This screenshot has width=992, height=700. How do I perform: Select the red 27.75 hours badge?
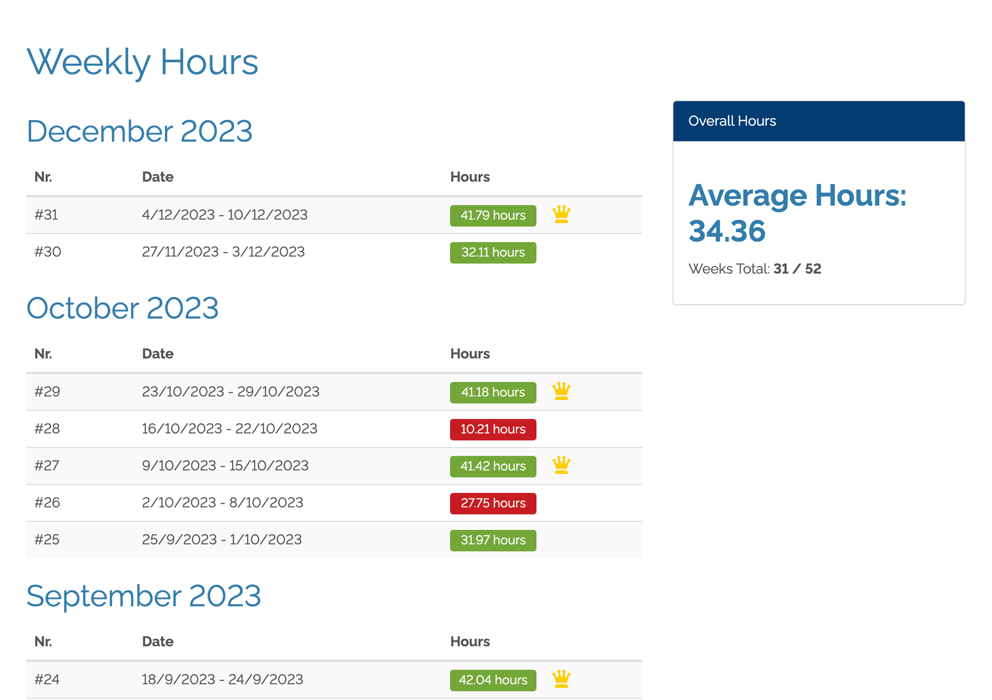(493, 503)
